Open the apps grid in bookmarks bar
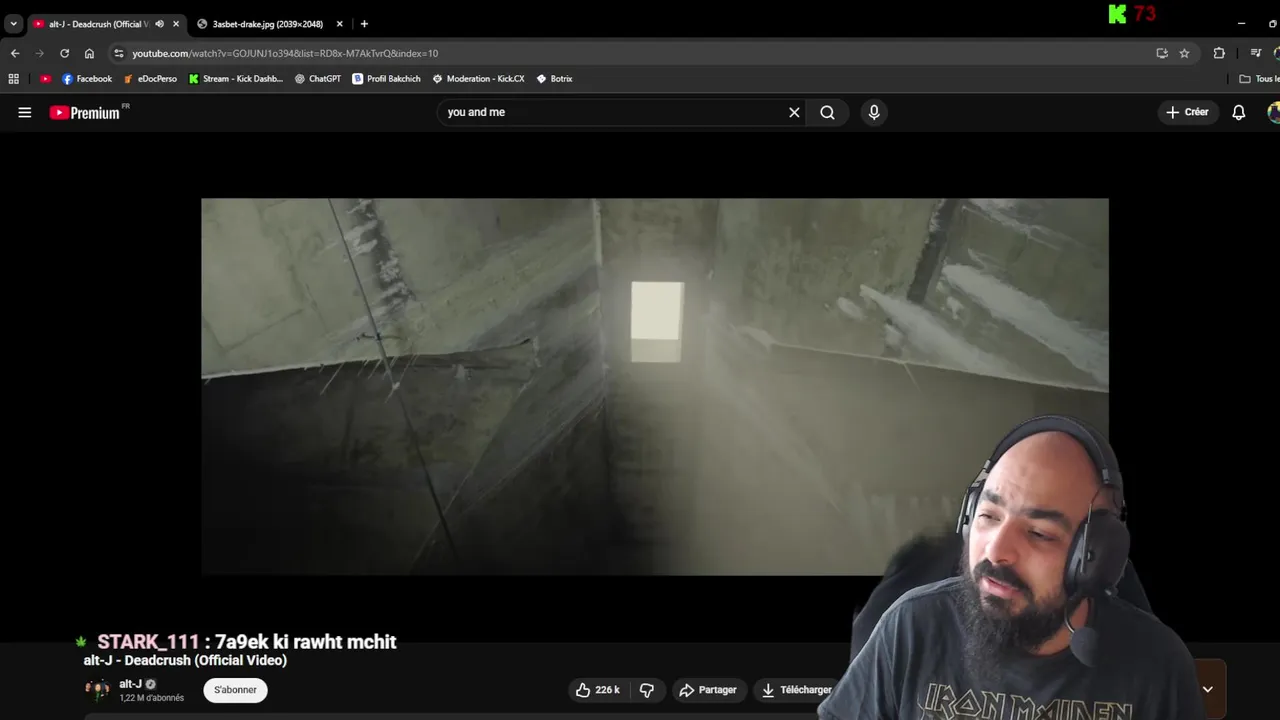This screenshot has width=1280, height=720. click(x=14, y=79)
